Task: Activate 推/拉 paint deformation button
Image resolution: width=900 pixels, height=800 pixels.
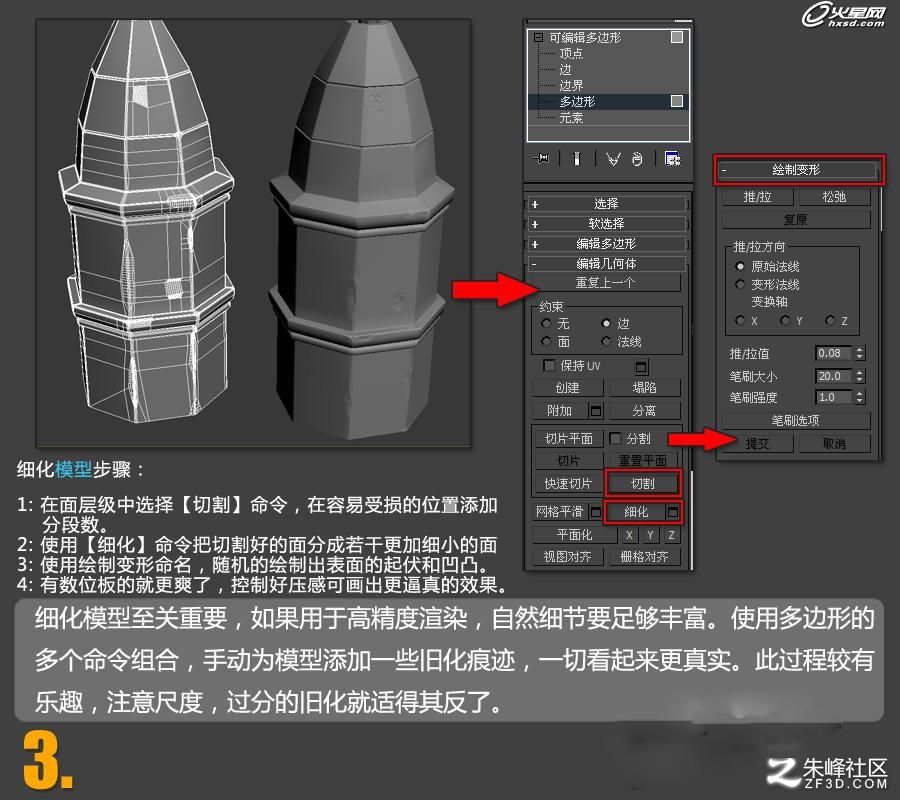Action: (758, 197)
